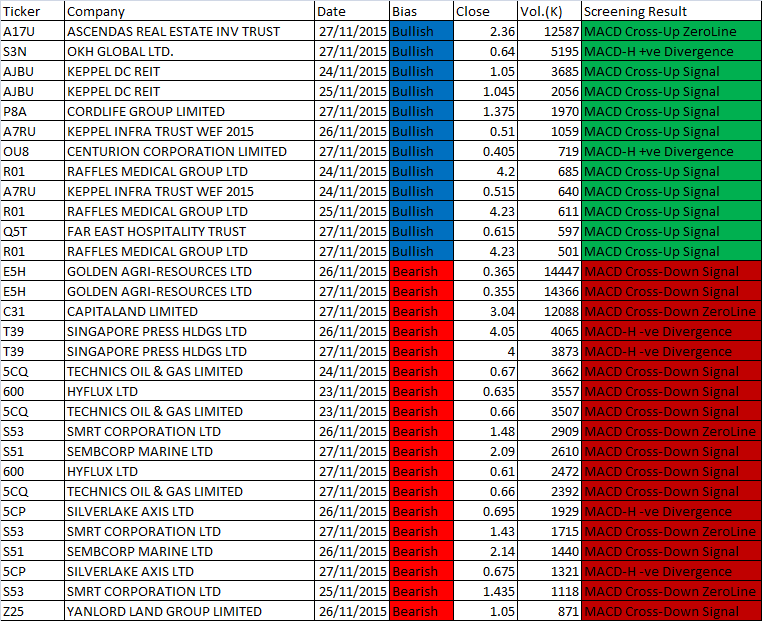762x621 pixels.
Task: Select MACD Cross-Down ZeroLine cell for CAPITALAND
Action: [x=672, y=311]
